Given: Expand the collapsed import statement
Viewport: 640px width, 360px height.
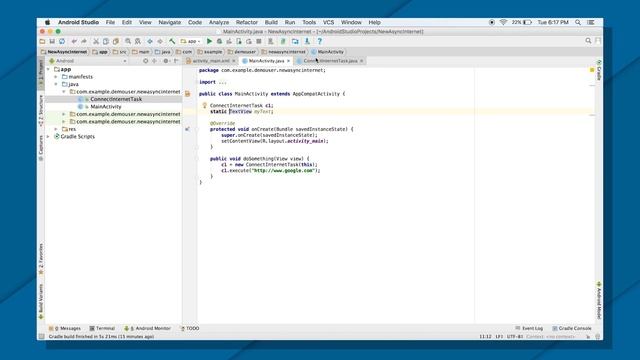Looking at the screenshot, I should point(222,82).
